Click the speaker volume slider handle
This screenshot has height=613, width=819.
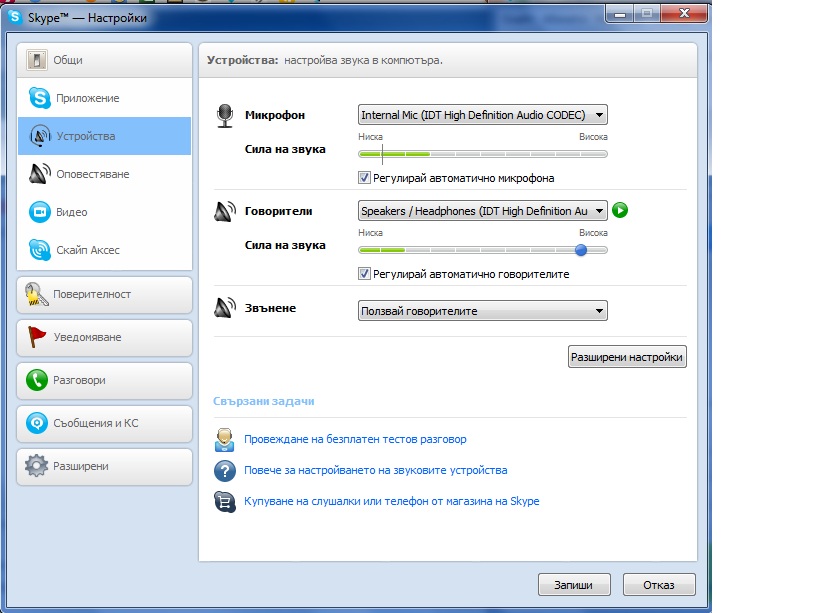pos(581,250)
